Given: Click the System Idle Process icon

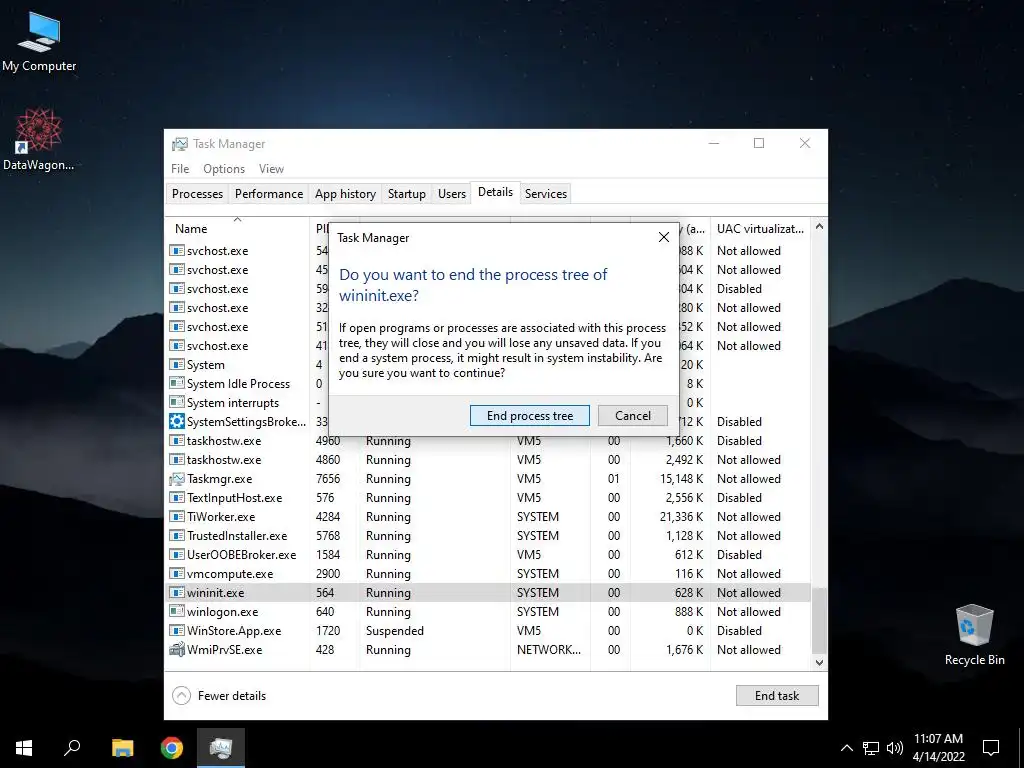Looking at the screenshot, I should (176, 384).
